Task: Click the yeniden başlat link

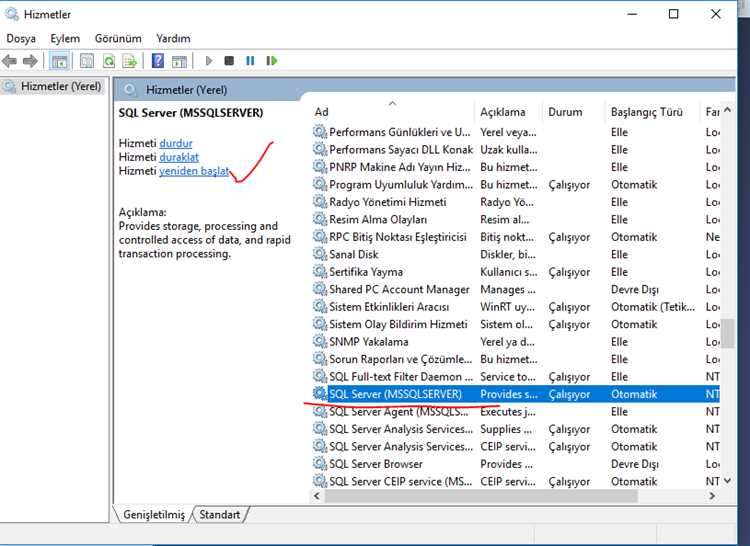Action: pos(194,171)
